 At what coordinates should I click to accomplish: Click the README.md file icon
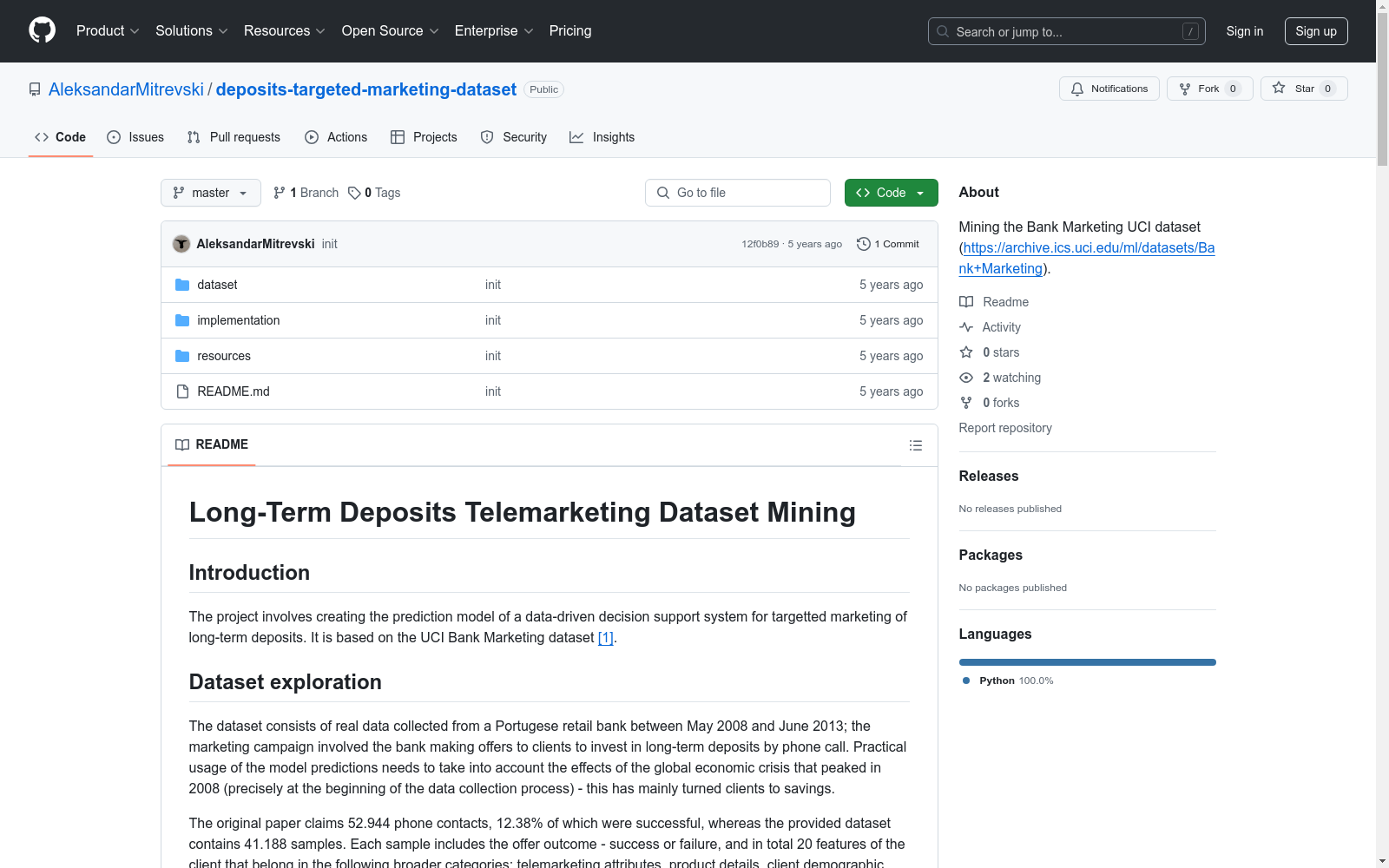pos(182,391)
